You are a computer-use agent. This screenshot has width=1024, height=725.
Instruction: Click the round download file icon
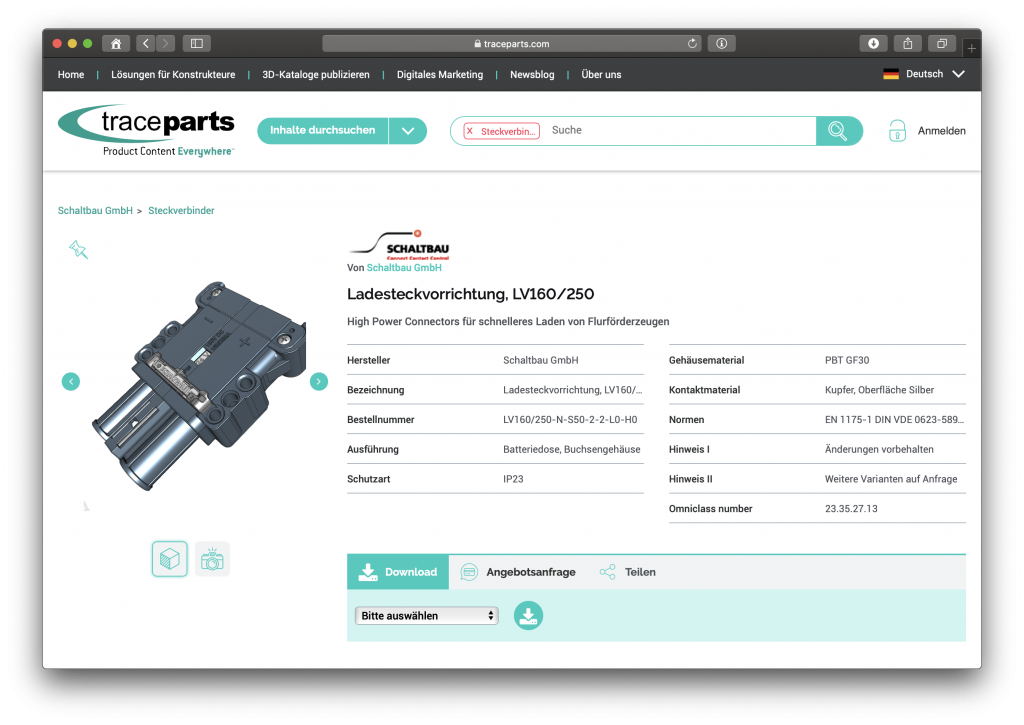pyautogui.click(x=528, y=615)
